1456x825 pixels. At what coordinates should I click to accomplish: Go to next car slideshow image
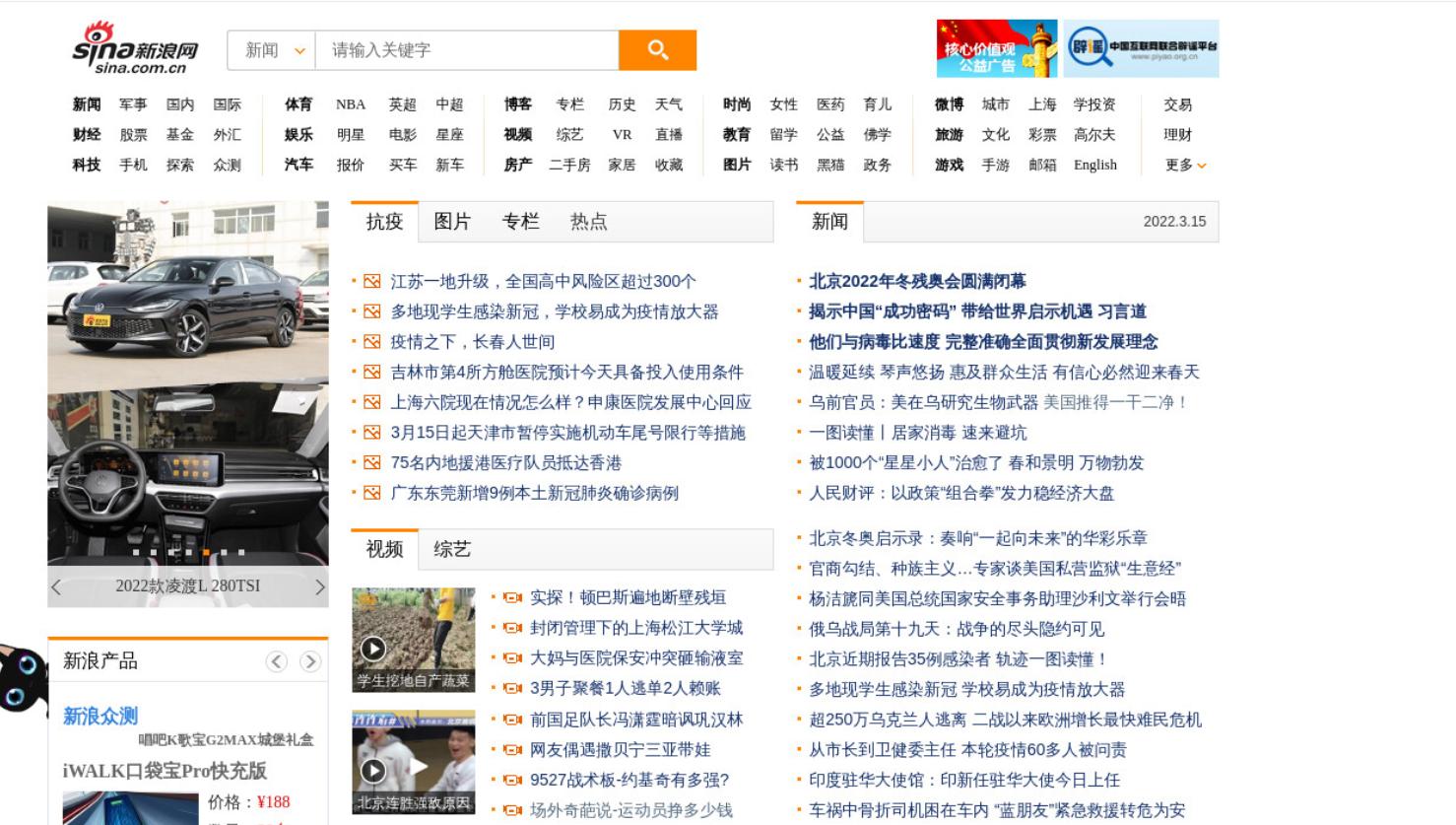click(x=319, y=587)
